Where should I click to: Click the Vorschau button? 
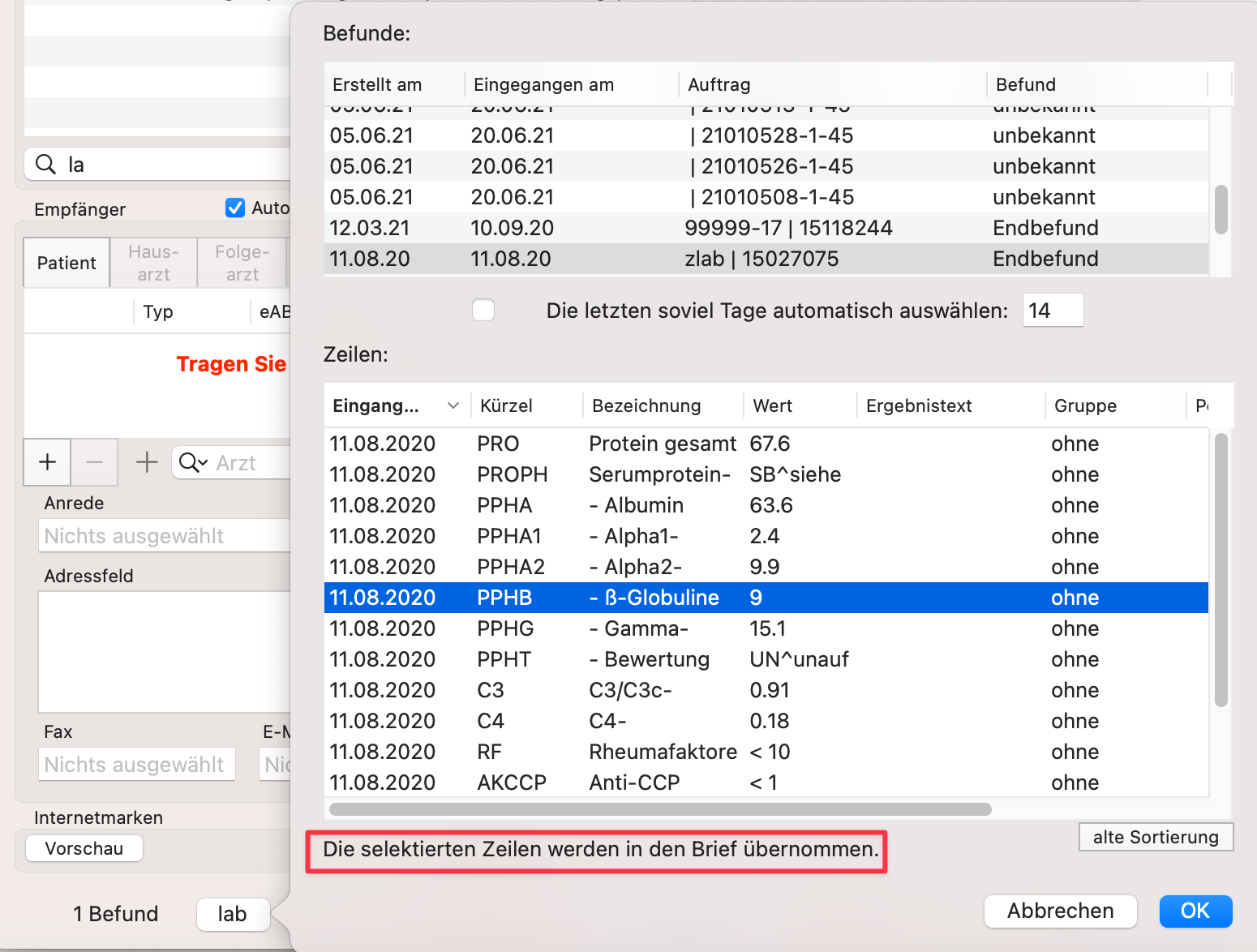tap(84, 848)
